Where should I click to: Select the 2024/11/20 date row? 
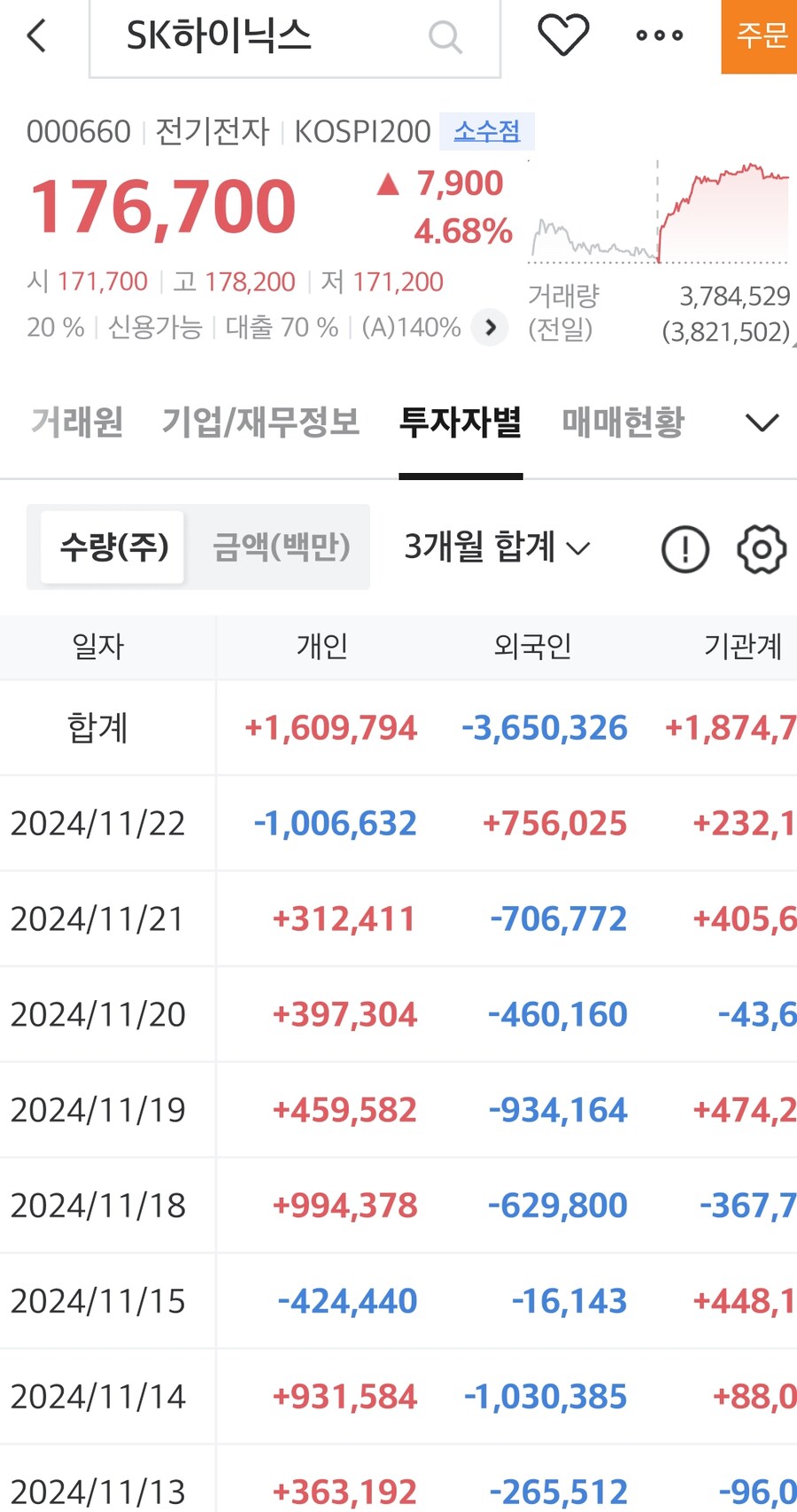(x=97, y=1015)
